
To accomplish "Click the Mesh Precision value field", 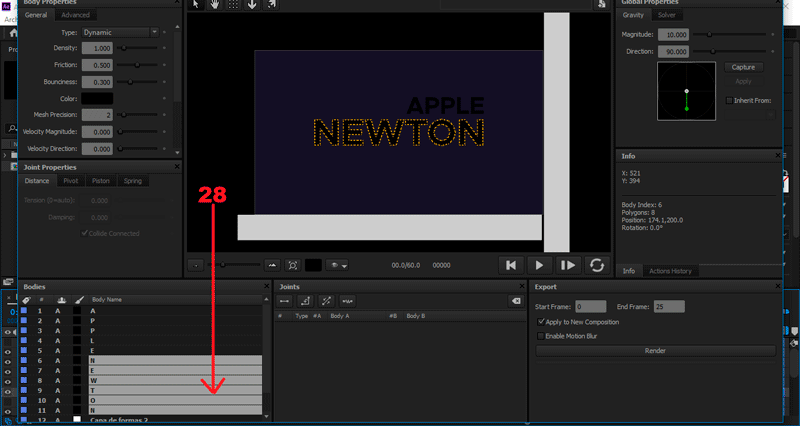I will (x=97, y=115).
